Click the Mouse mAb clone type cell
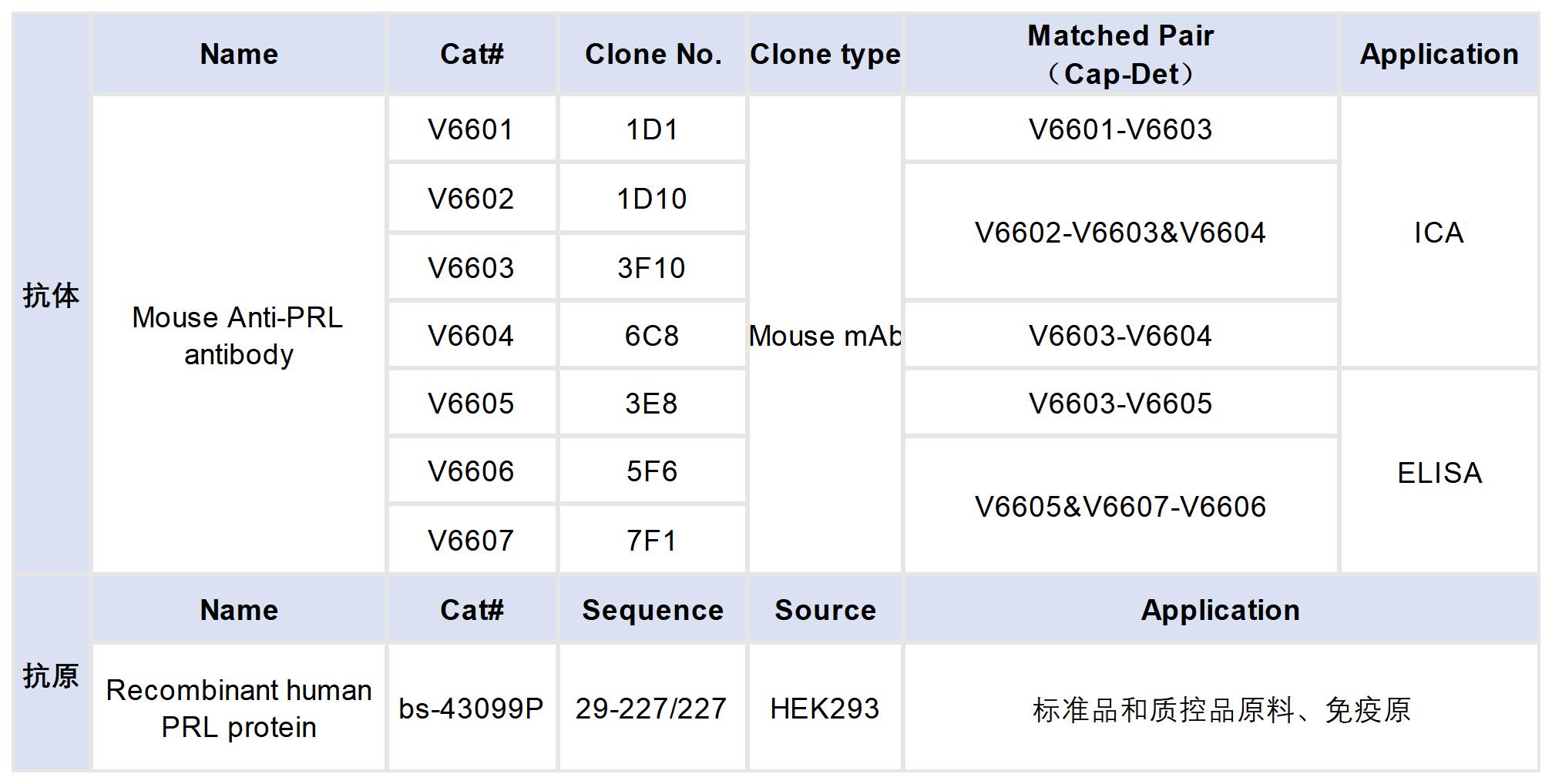 coord(825,336)
